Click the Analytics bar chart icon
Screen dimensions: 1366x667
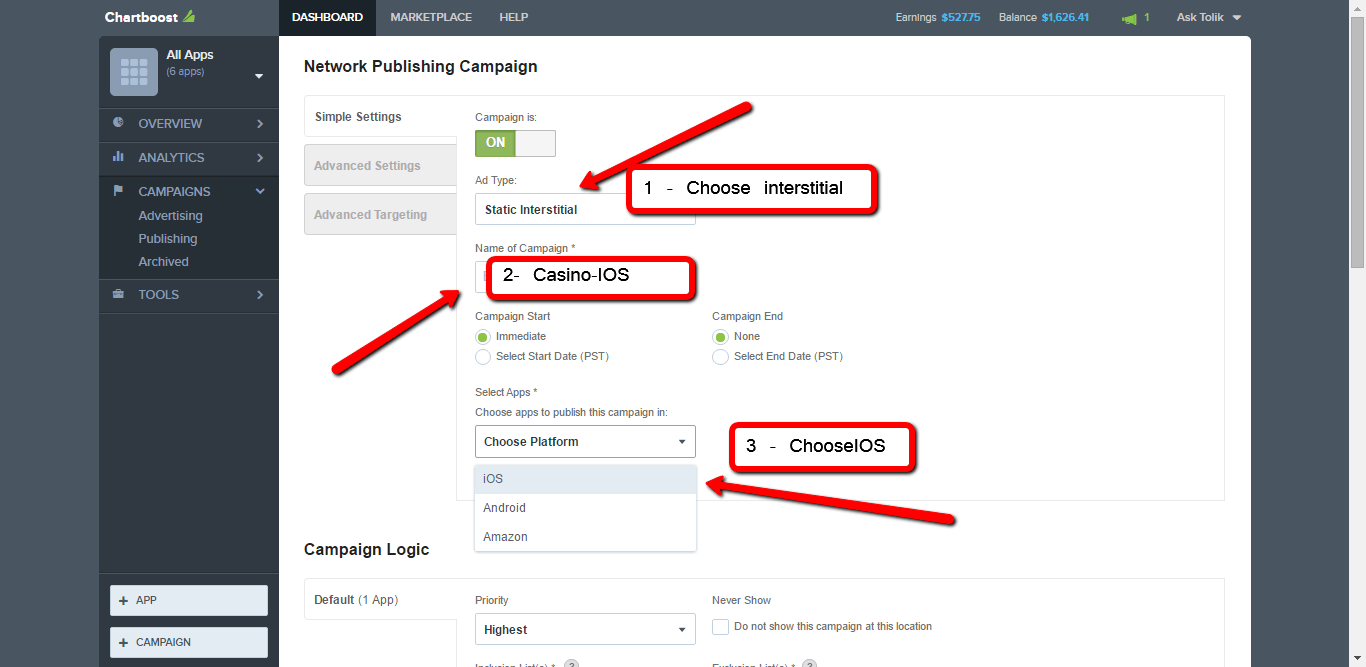[118, 157]
